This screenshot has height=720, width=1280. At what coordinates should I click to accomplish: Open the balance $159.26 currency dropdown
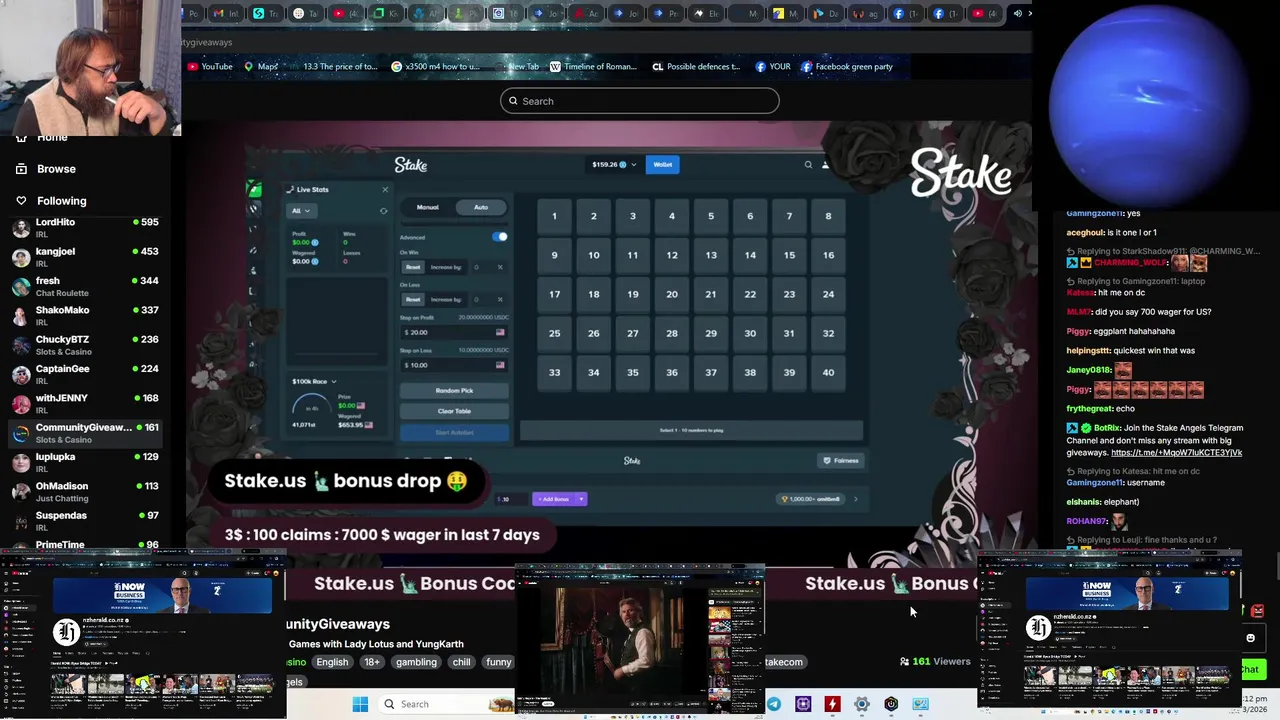614,165
